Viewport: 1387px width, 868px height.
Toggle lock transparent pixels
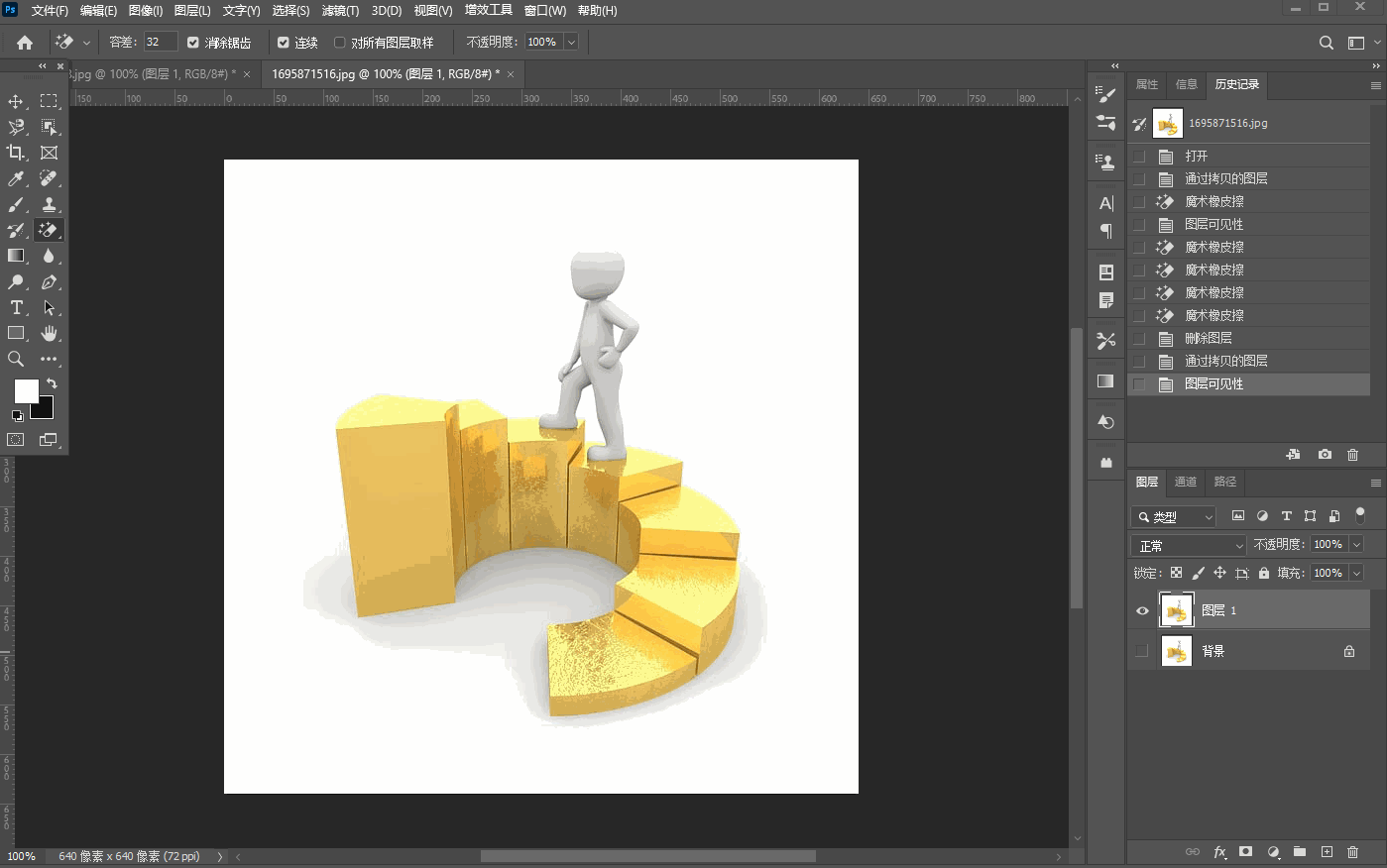[1176, 573]
